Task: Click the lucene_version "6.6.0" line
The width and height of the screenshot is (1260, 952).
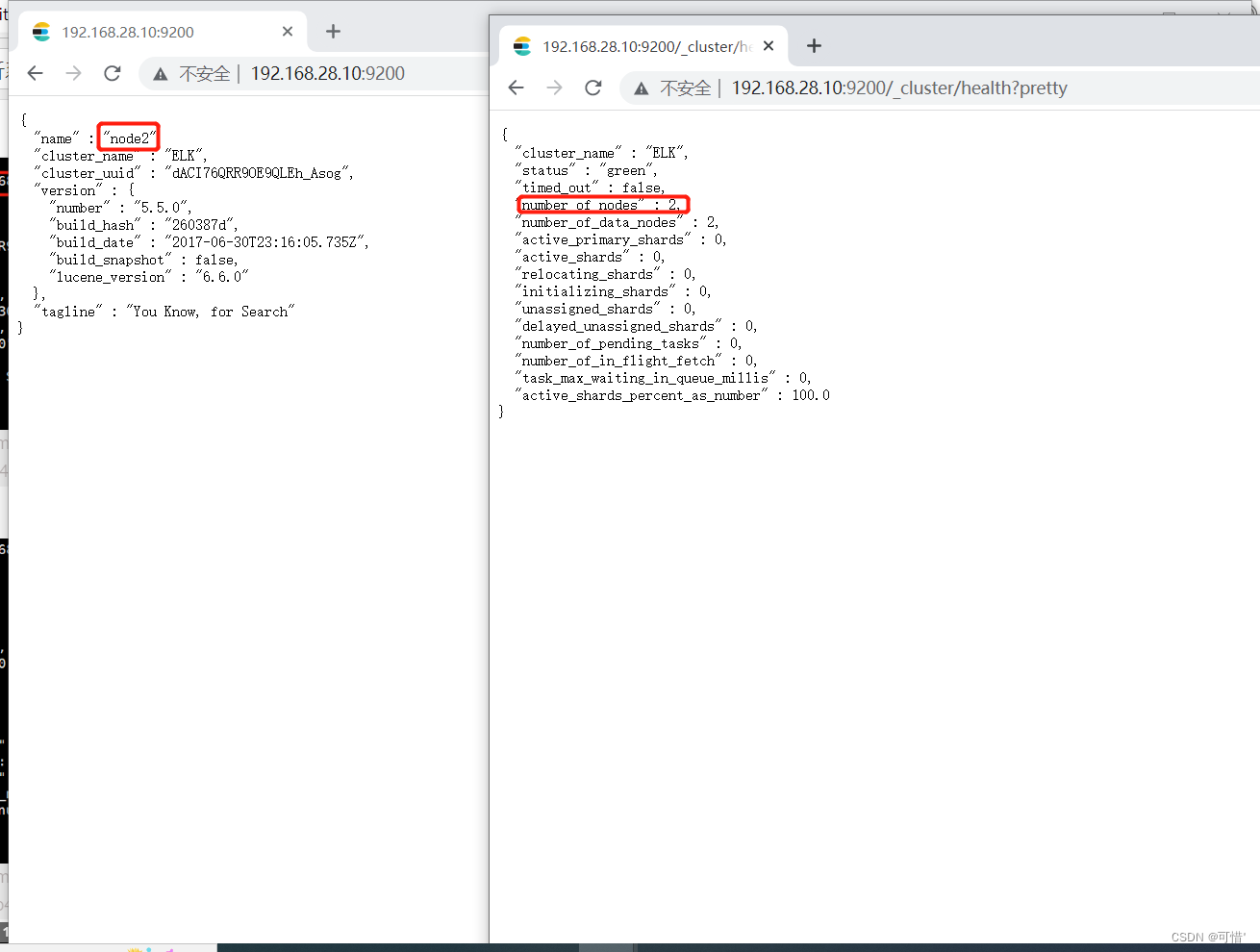Action: coord(149,277)
